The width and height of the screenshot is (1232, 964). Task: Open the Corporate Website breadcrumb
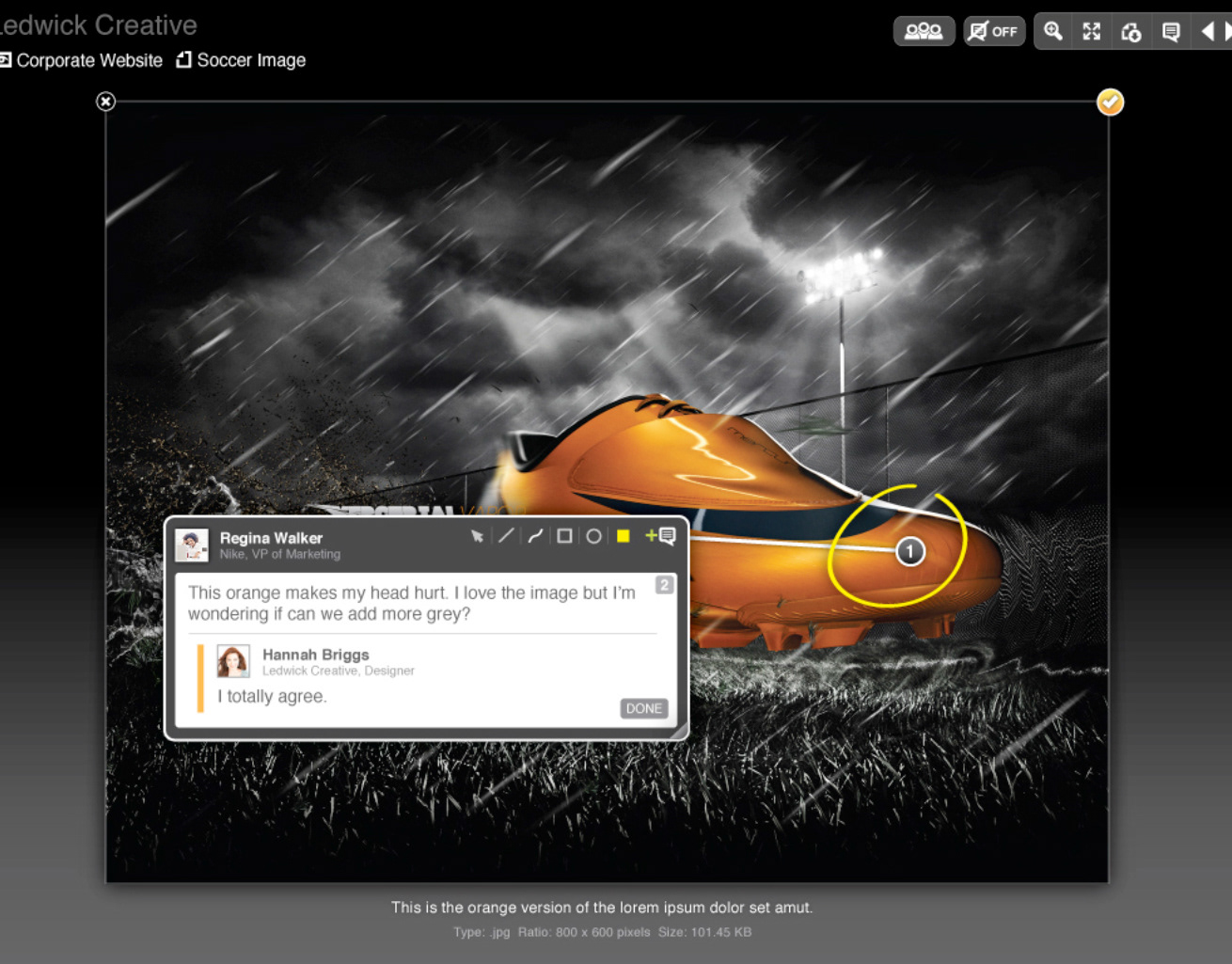(81, 60)
